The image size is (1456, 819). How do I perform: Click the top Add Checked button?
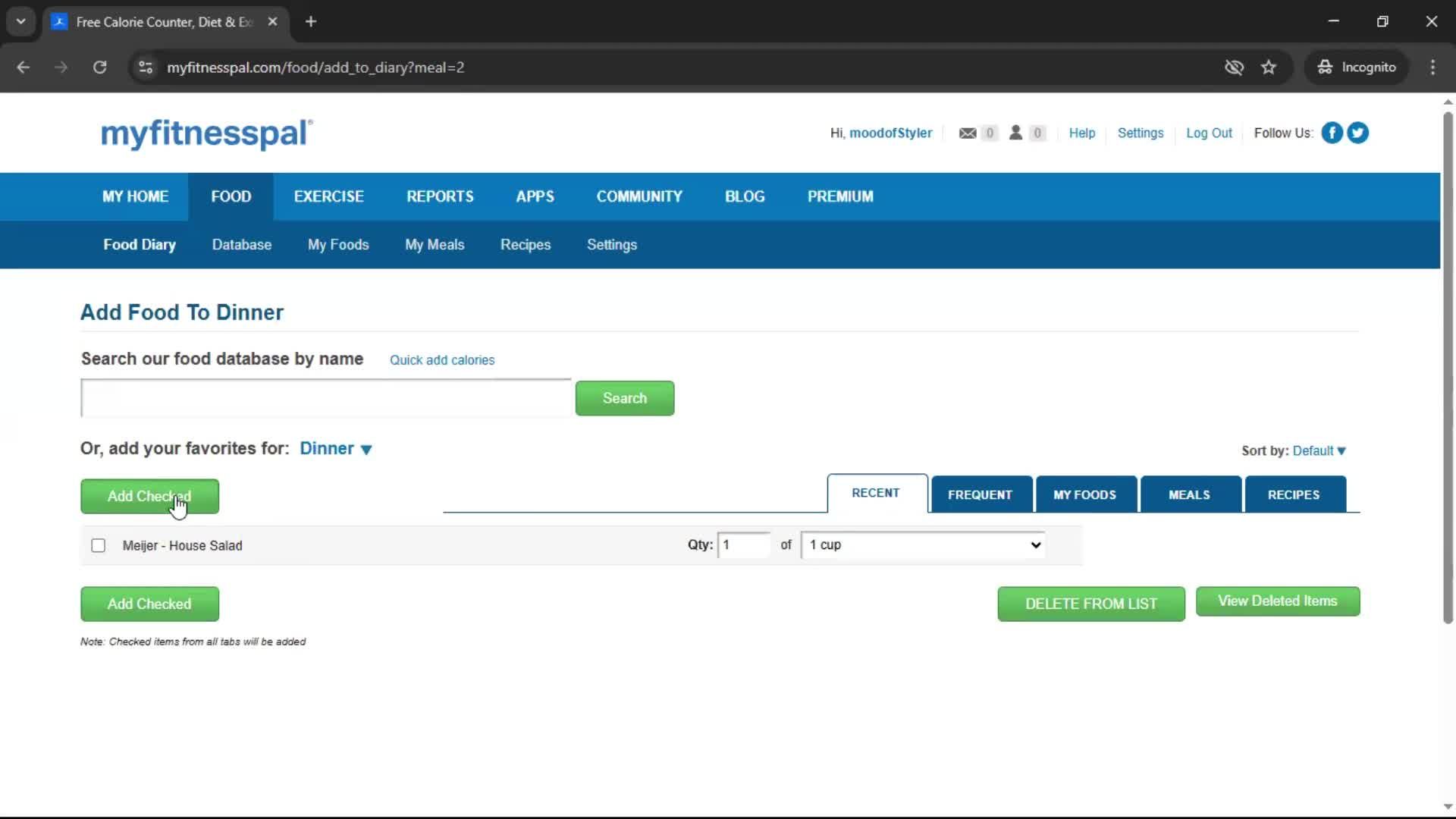[149, 497]
